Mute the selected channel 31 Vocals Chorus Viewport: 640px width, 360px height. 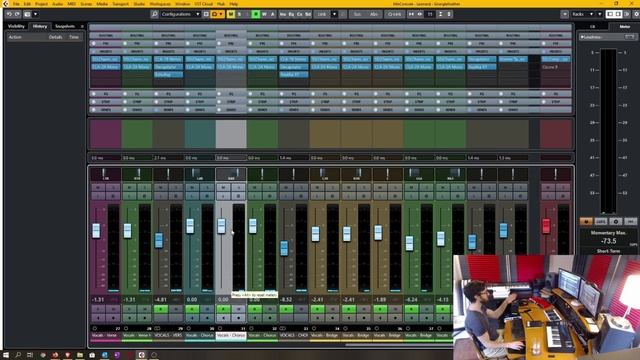(223, 187)
